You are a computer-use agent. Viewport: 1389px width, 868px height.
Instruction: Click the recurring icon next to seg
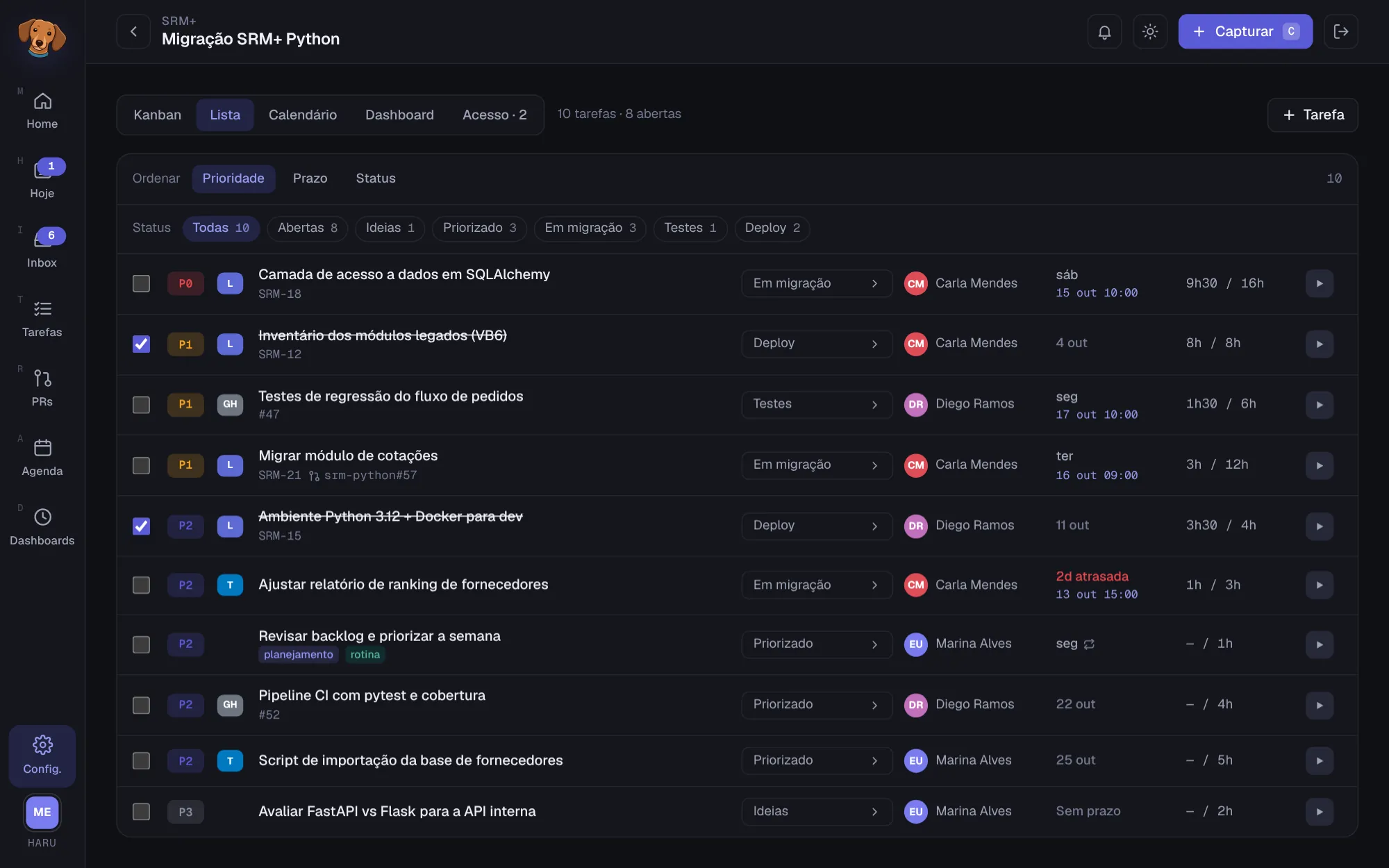(1089, 644)
